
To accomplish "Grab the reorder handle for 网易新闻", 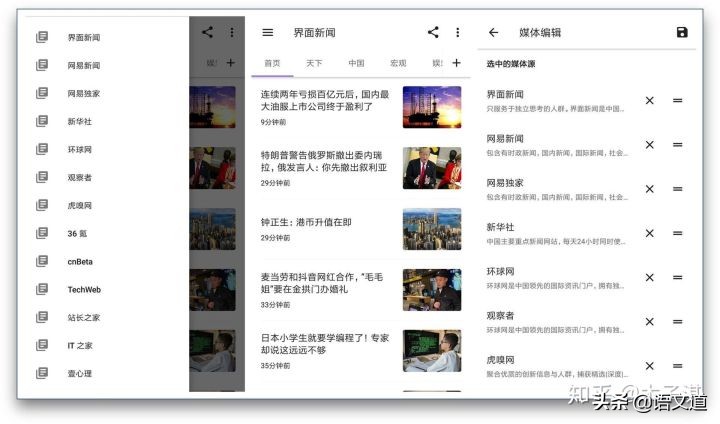I will (677, 145).
